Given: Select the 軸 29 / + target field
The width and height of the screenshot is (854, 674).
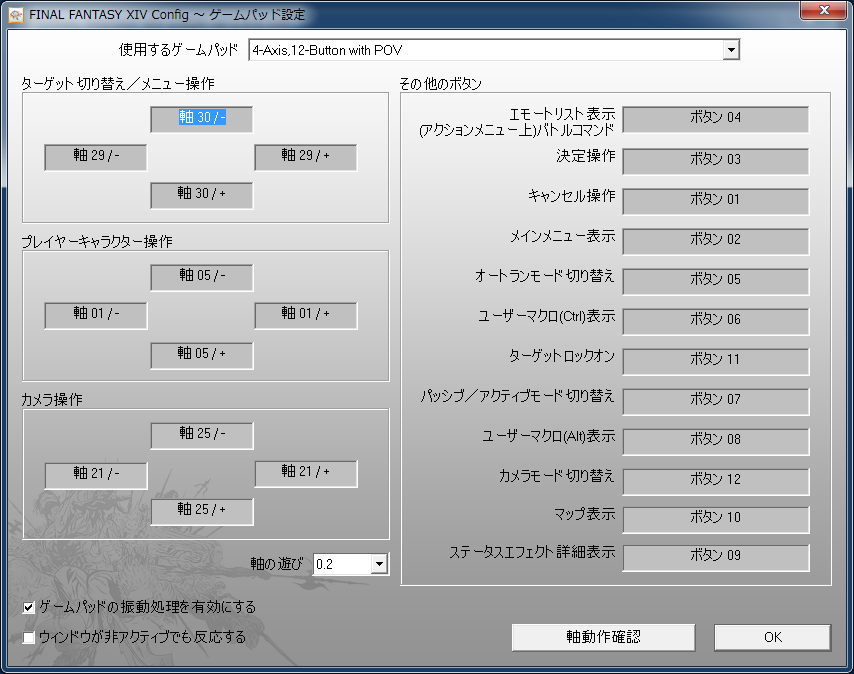Looking at the screenshot, I should point(306,157).
